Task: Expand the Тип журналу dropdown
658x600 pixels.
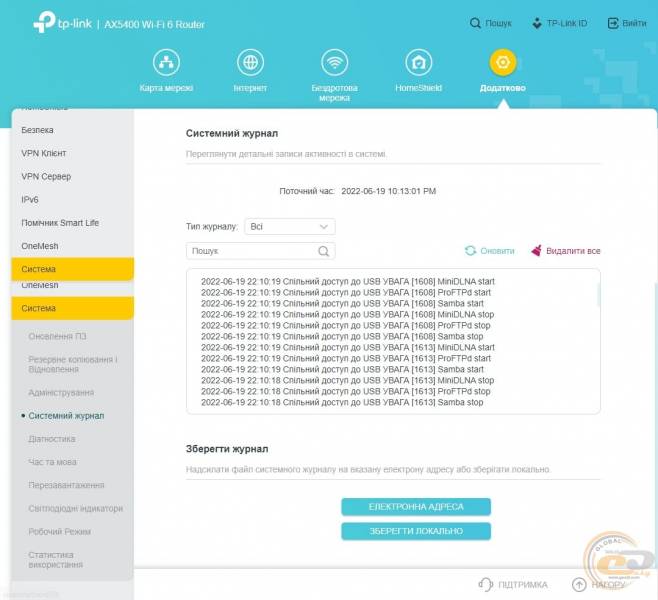Action: coord(290,227)
